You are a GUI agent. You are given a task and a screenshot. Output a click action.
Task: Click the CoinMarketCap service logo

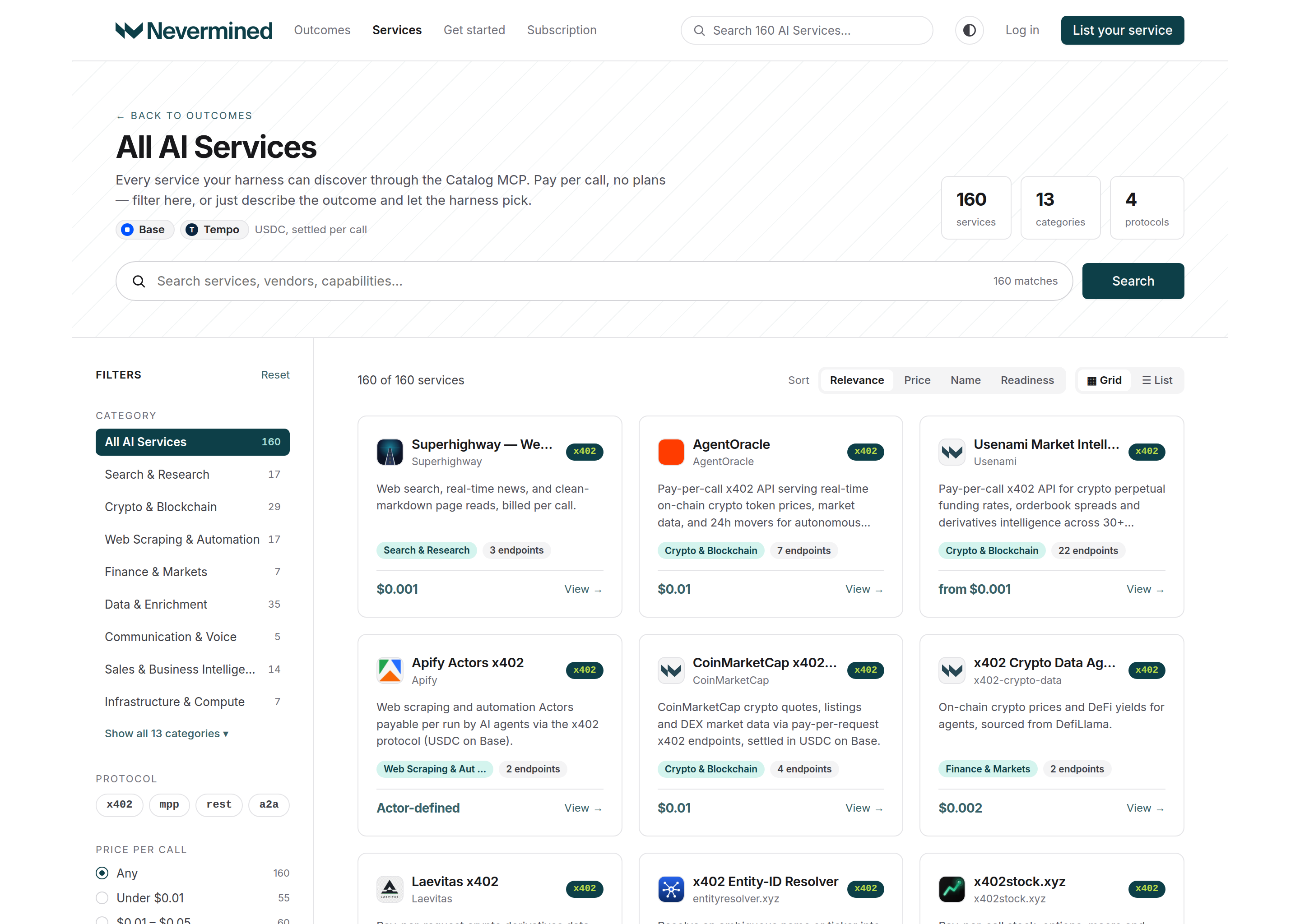coord(671,670)
